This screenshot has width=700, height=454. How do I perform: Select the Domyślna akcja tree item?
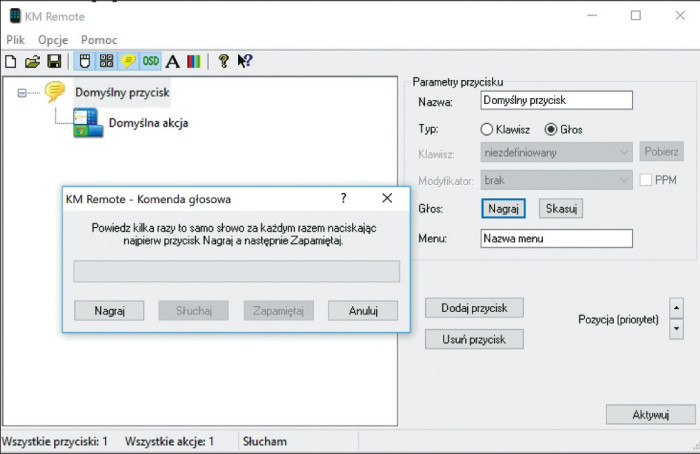point(148,123)
